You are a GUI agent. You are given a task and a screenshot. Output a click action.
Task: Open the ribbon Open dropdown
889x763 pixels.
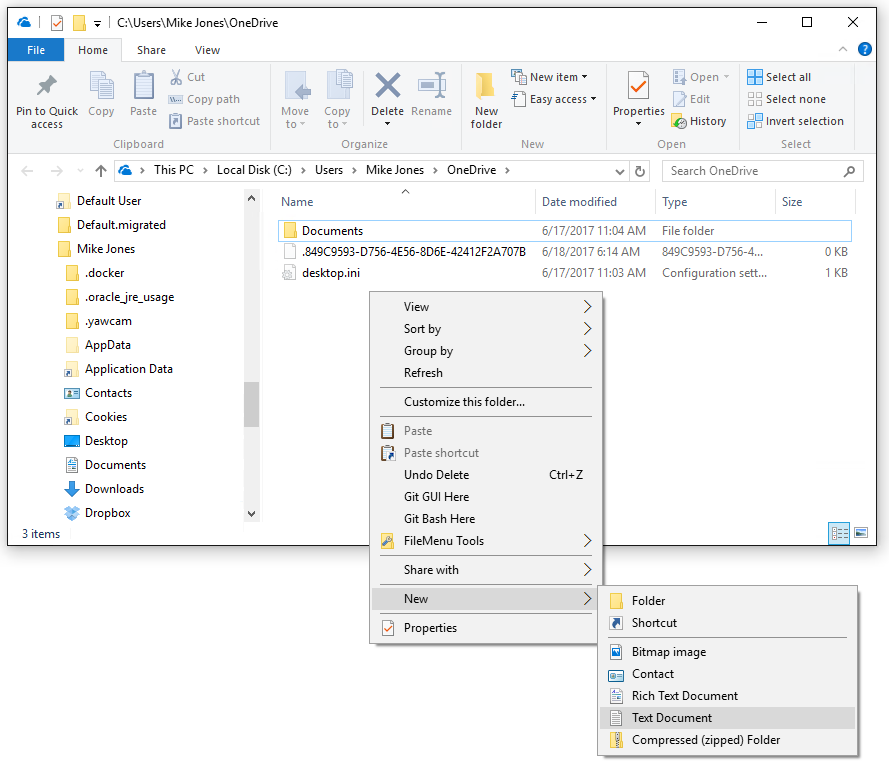pos(701,77)
